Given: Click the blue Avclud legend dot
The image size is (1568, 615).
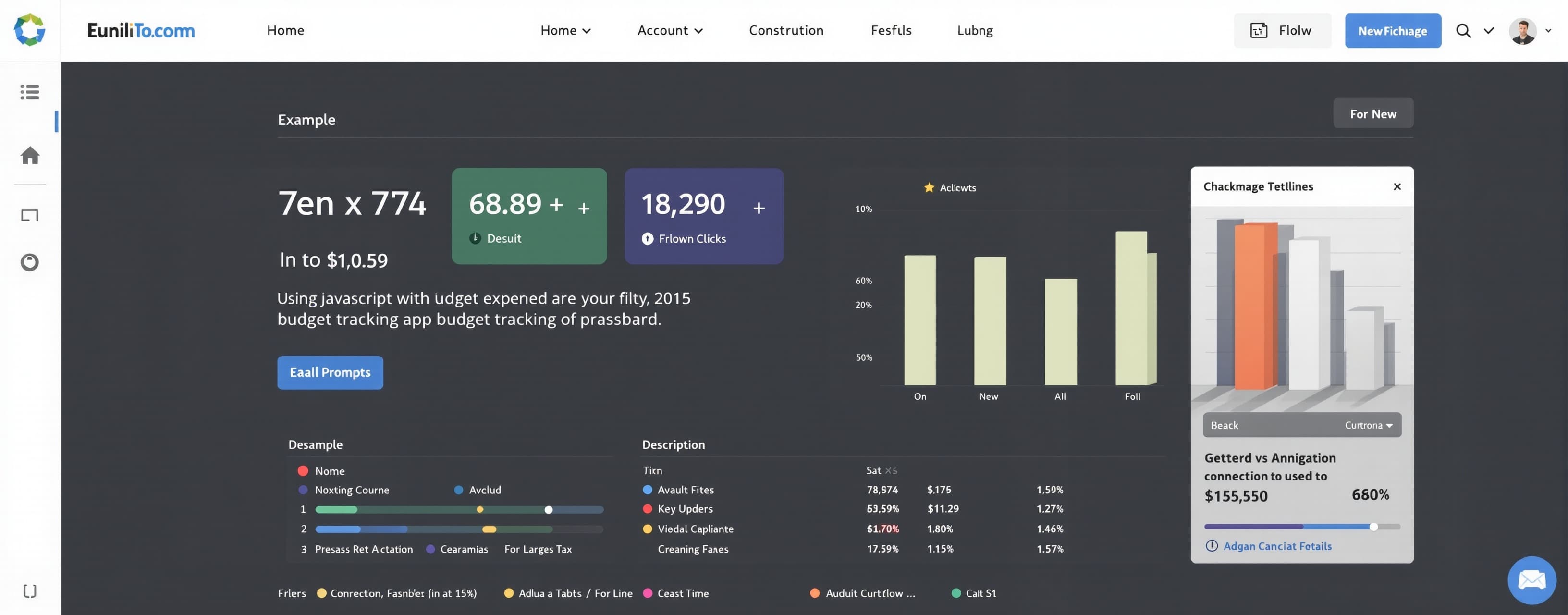Looking at the screenshot, I should point(458,490).
